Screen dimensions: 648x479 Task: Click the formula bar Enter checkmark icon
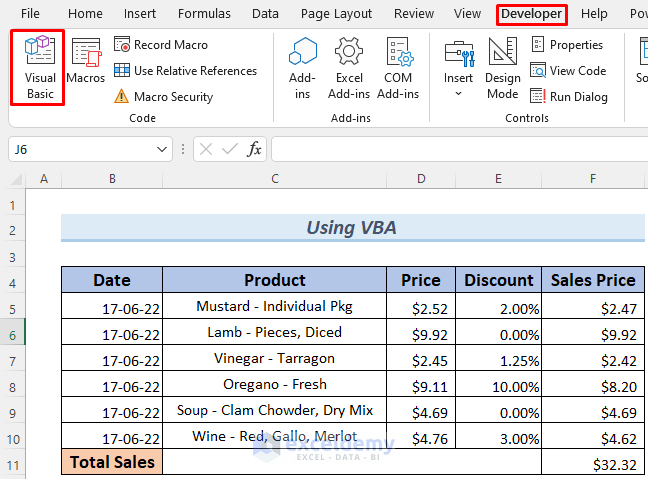pos(230,149)
